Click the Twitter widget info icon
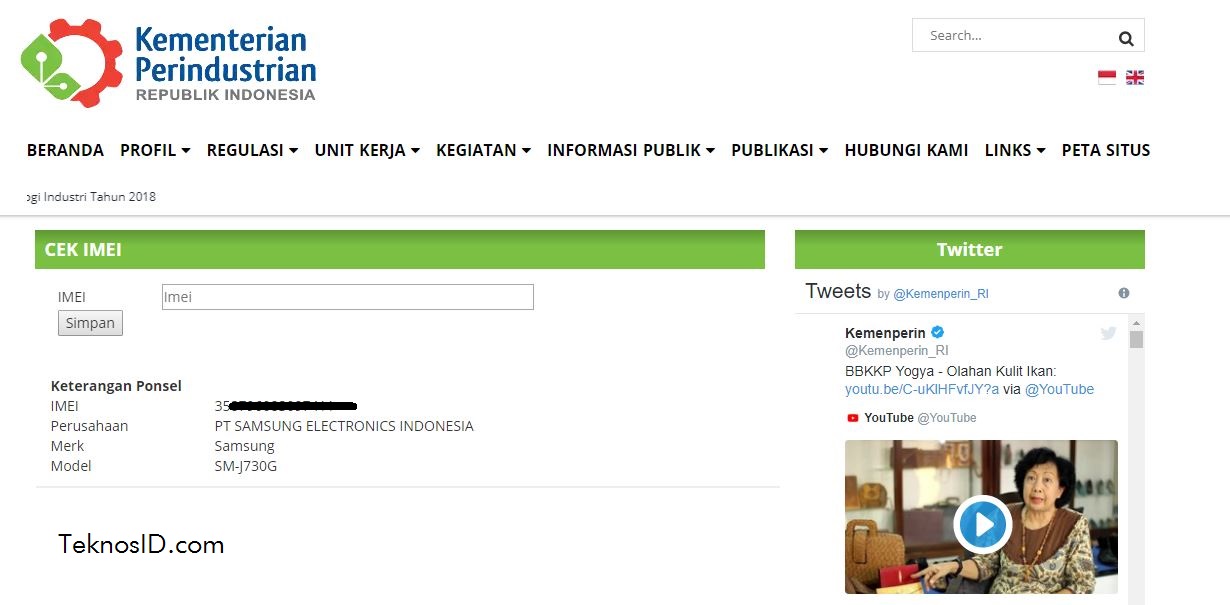 click(1124, 293)
